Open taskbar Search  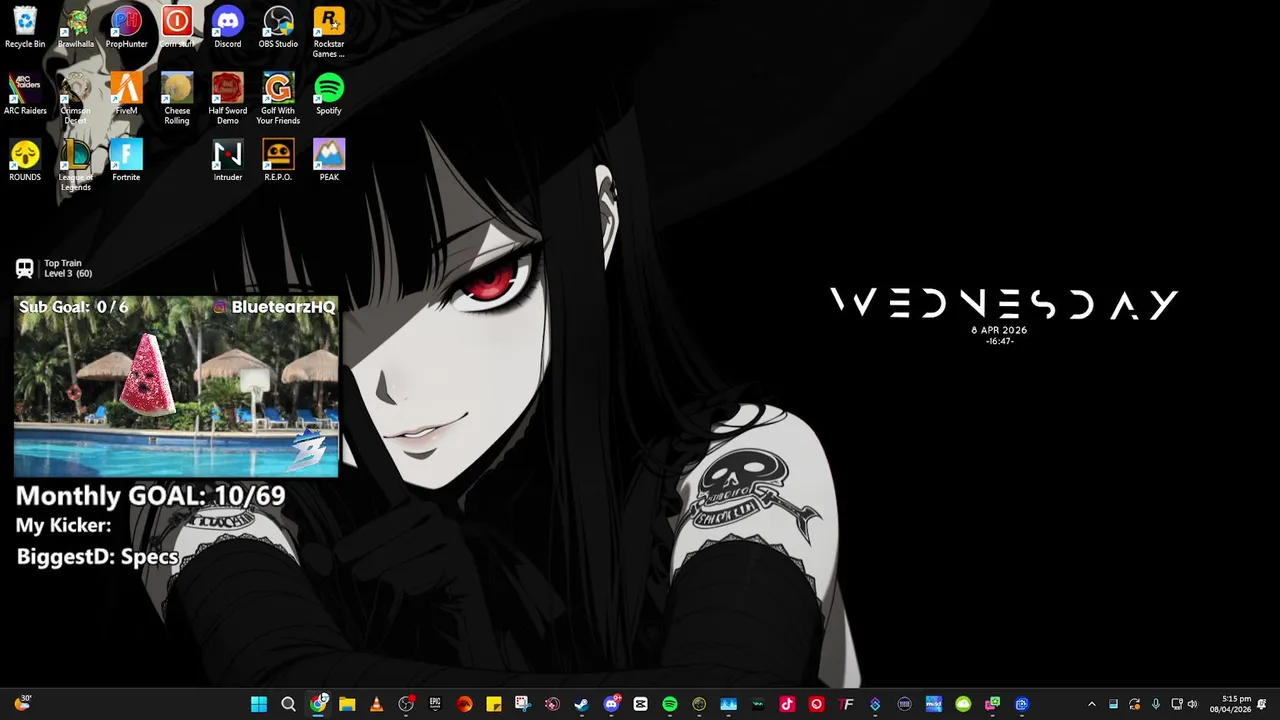pos(288,704)
